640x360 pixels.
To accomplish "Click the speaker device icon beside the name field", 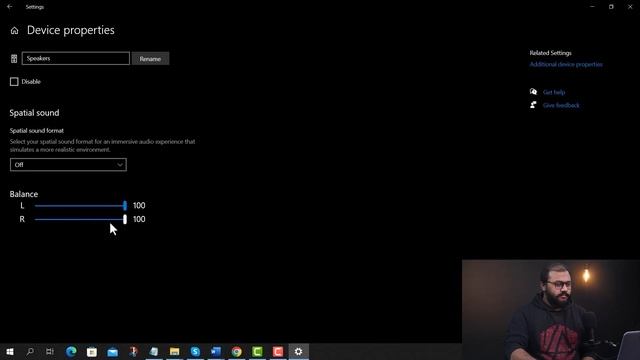I will click(x=14, y=59).
